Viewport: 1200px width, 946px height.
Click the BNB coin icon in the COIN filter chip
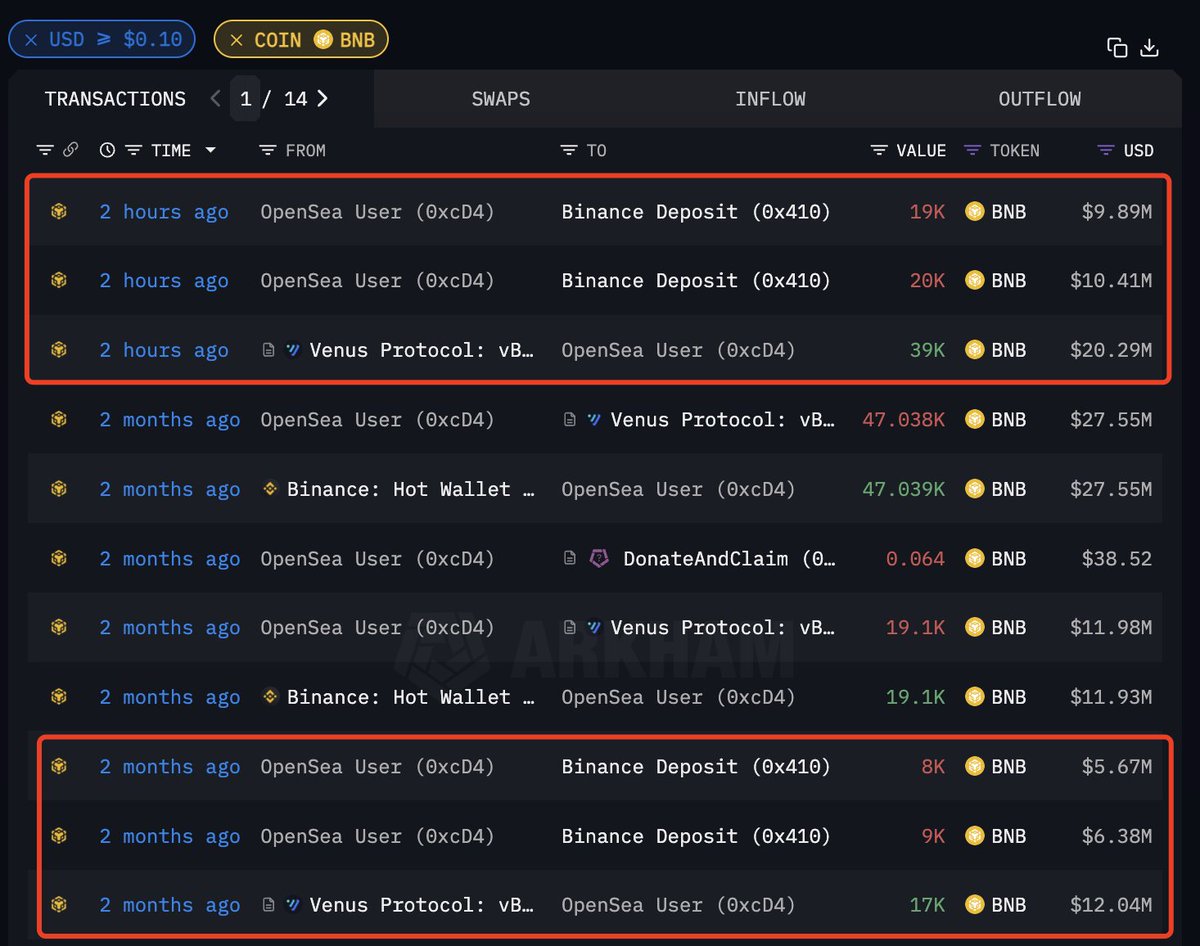point(323,40)
